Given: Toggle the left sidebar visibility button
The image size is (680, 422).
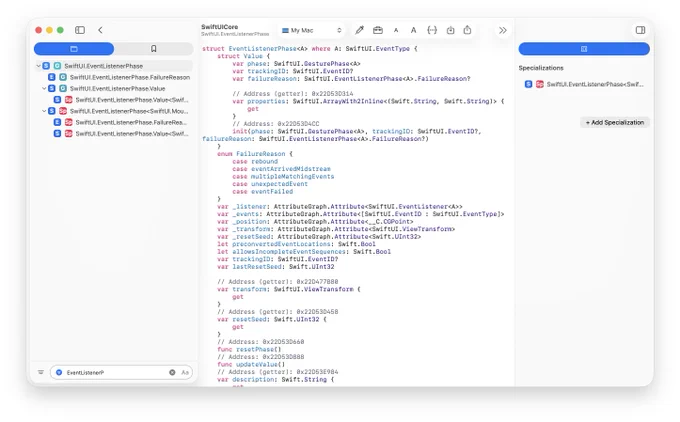Looking at the screenshot, I should tap(80, 30).
